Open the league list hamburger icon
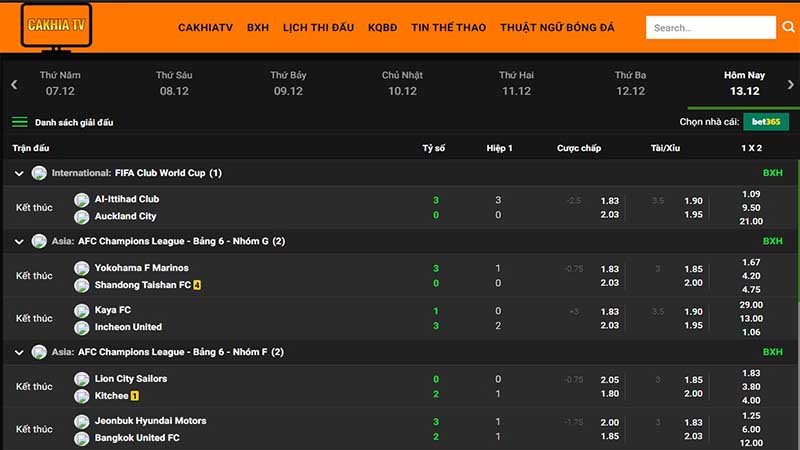 pos(20,122)
